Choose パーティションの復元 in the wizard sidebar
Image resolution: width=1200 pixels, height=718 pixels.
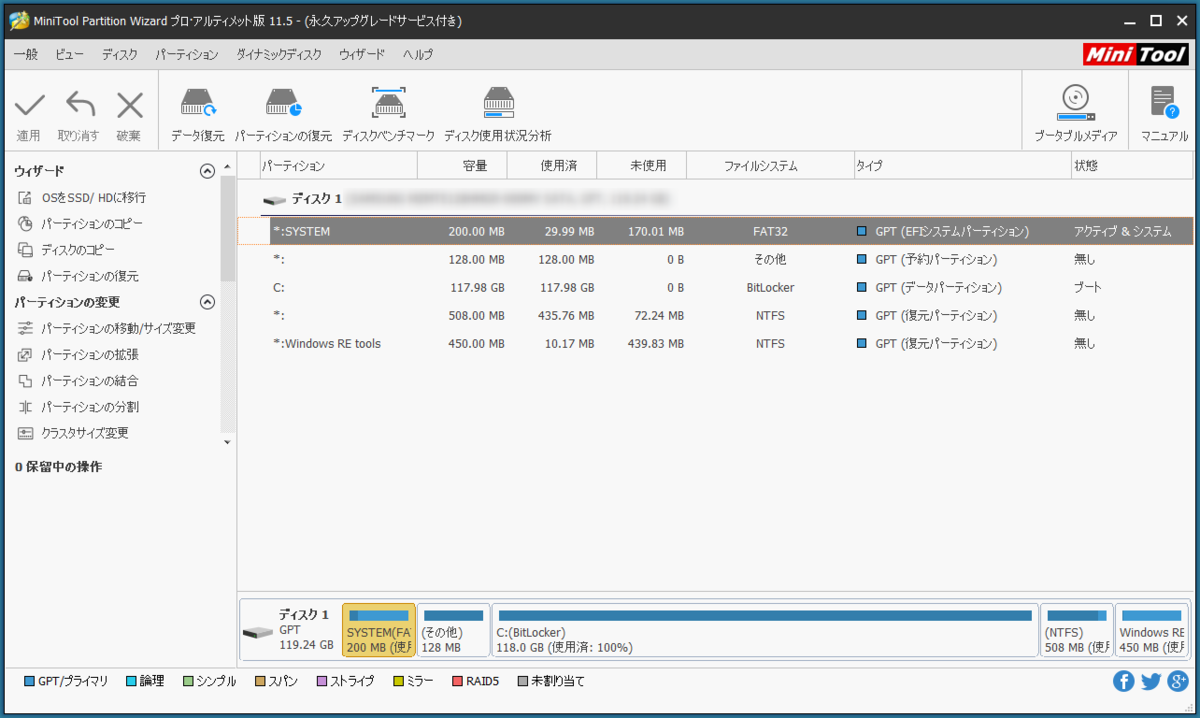point(90,276)
